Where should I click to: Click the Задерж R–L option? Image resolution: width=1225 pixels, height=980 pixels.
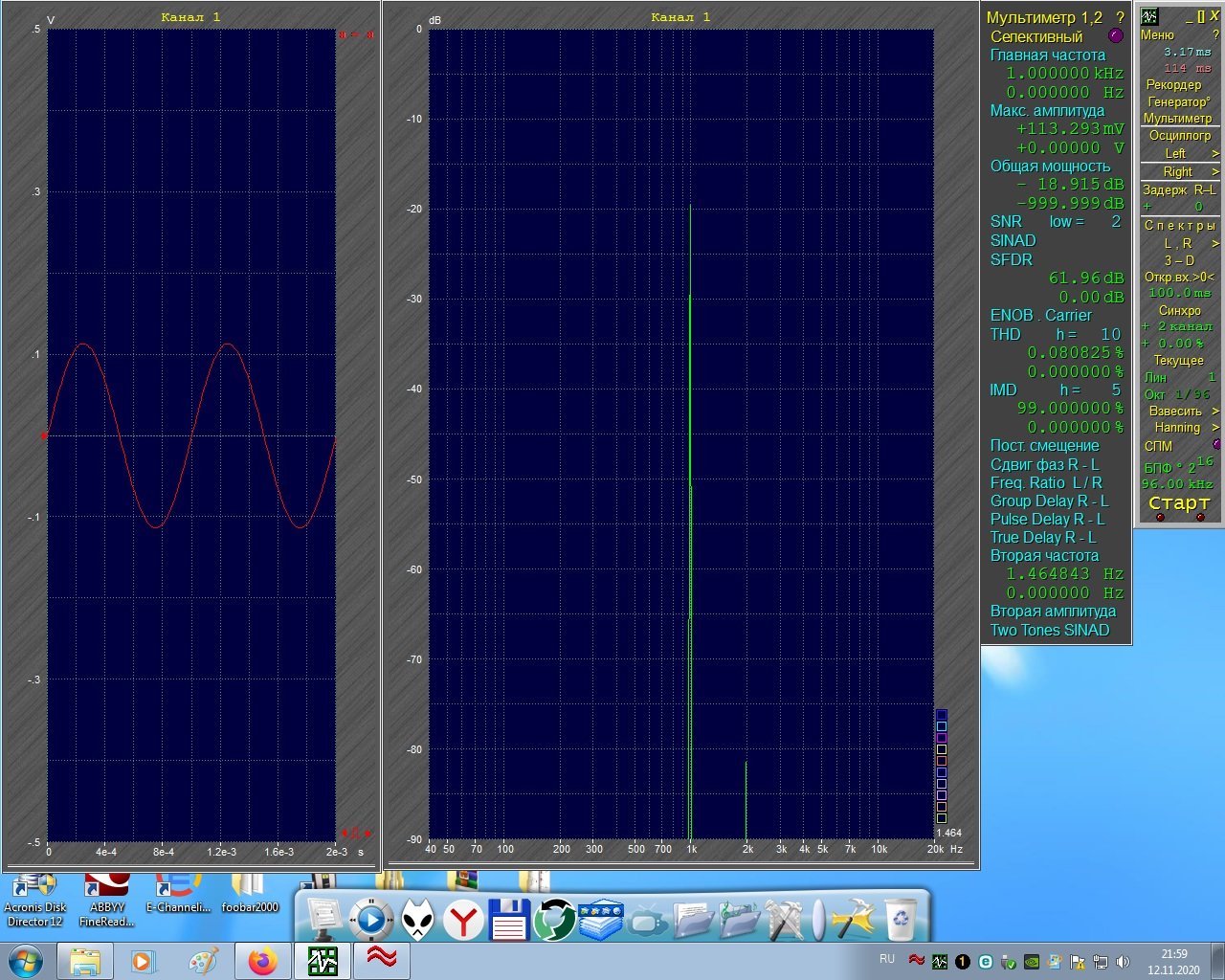[x=1179, y=190]
